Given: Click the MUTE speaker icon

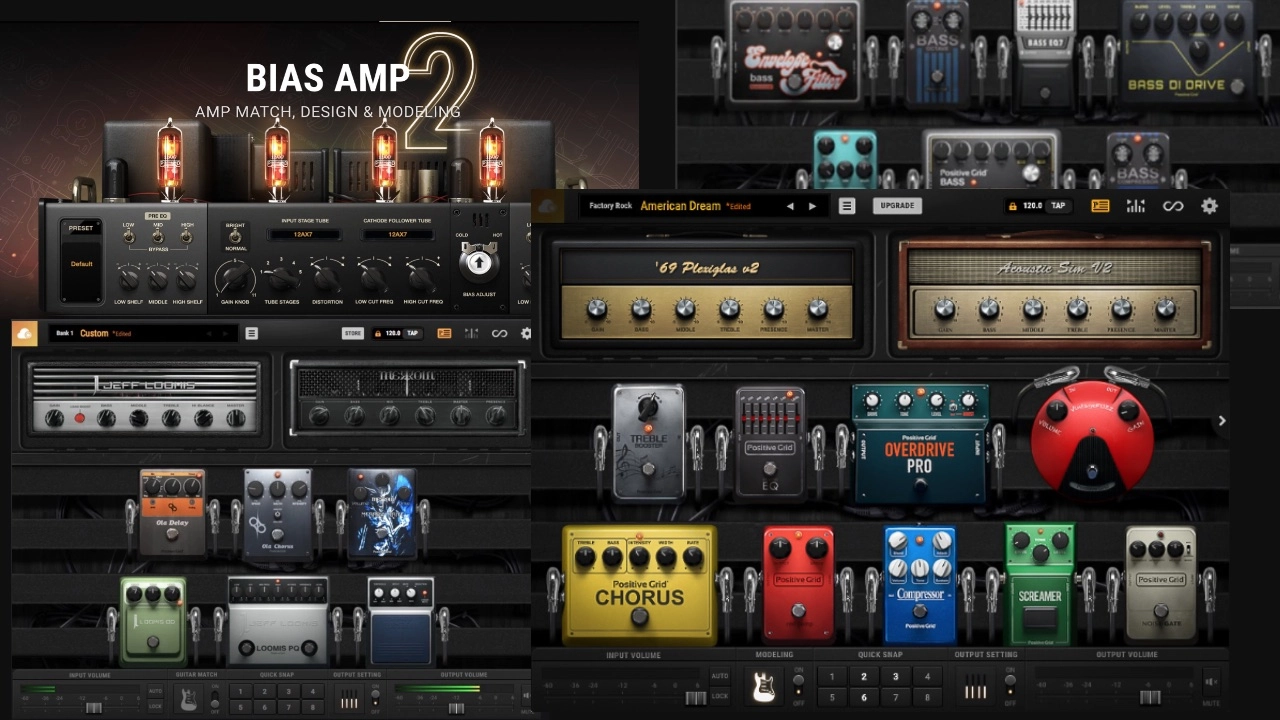Looking at the screenshot, I should coord(1211,682).
